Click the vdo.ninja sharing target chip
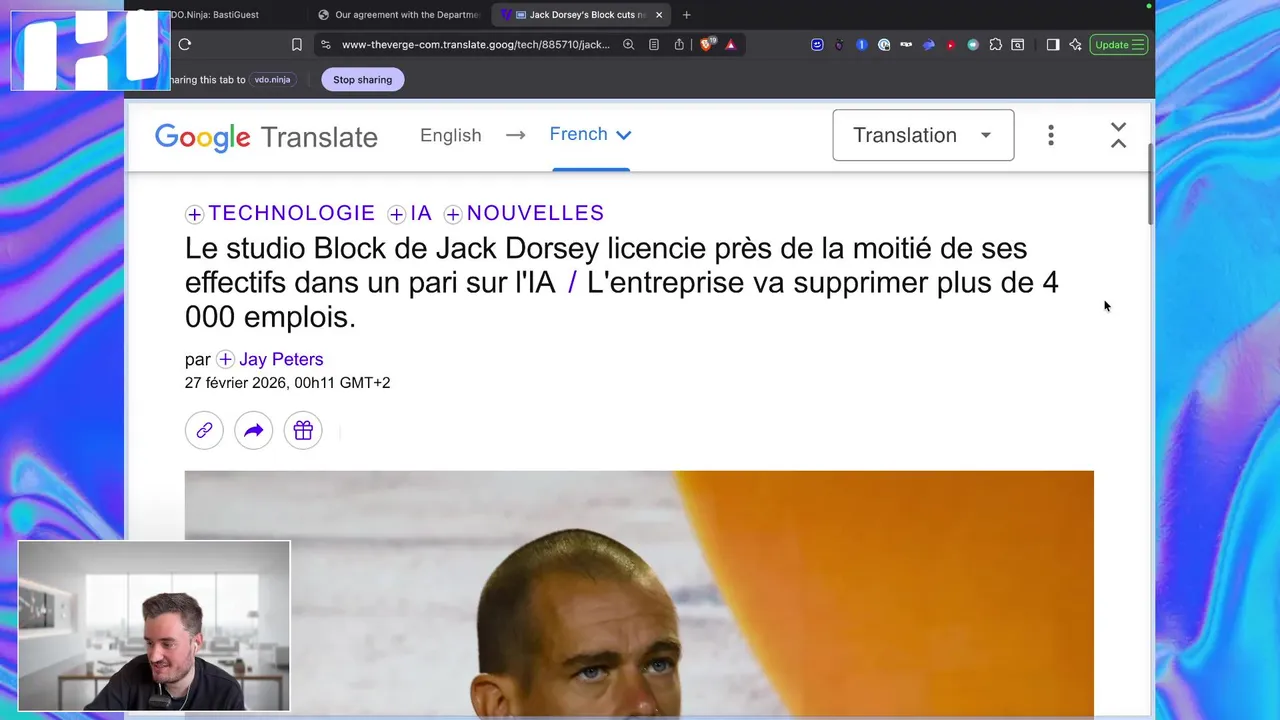This screenshot has height=720, width=1280. [x=272, y=80]
